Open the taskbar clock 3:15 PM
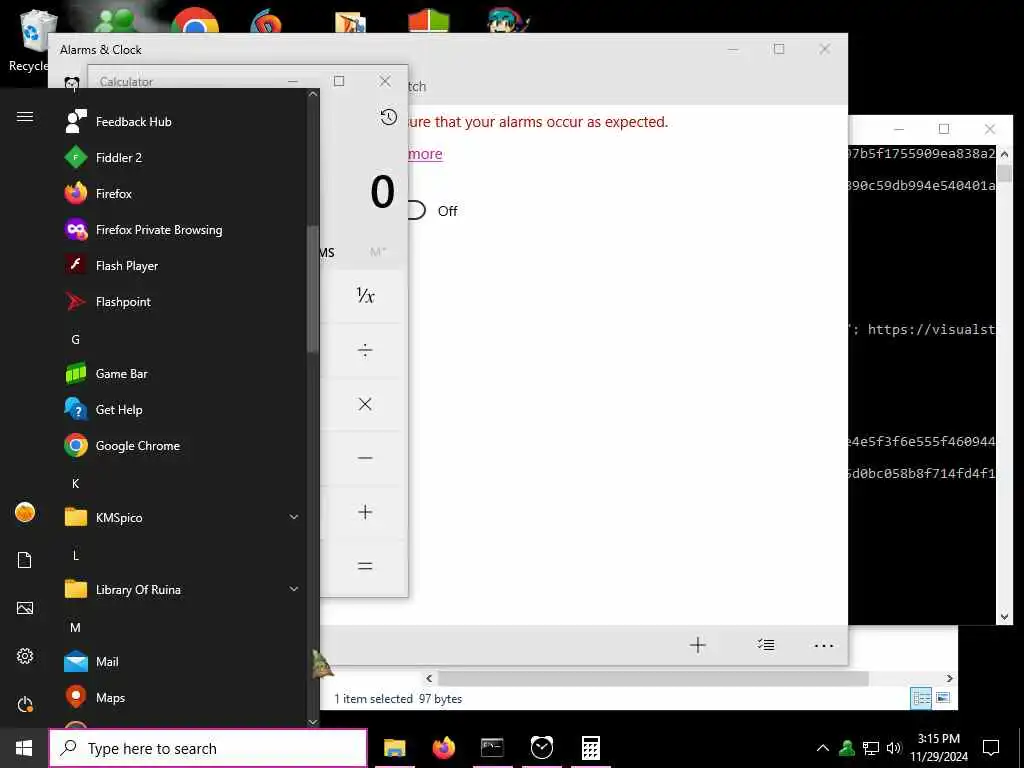The height and width of the screenshot is (768, 1024). click(939, 748)
